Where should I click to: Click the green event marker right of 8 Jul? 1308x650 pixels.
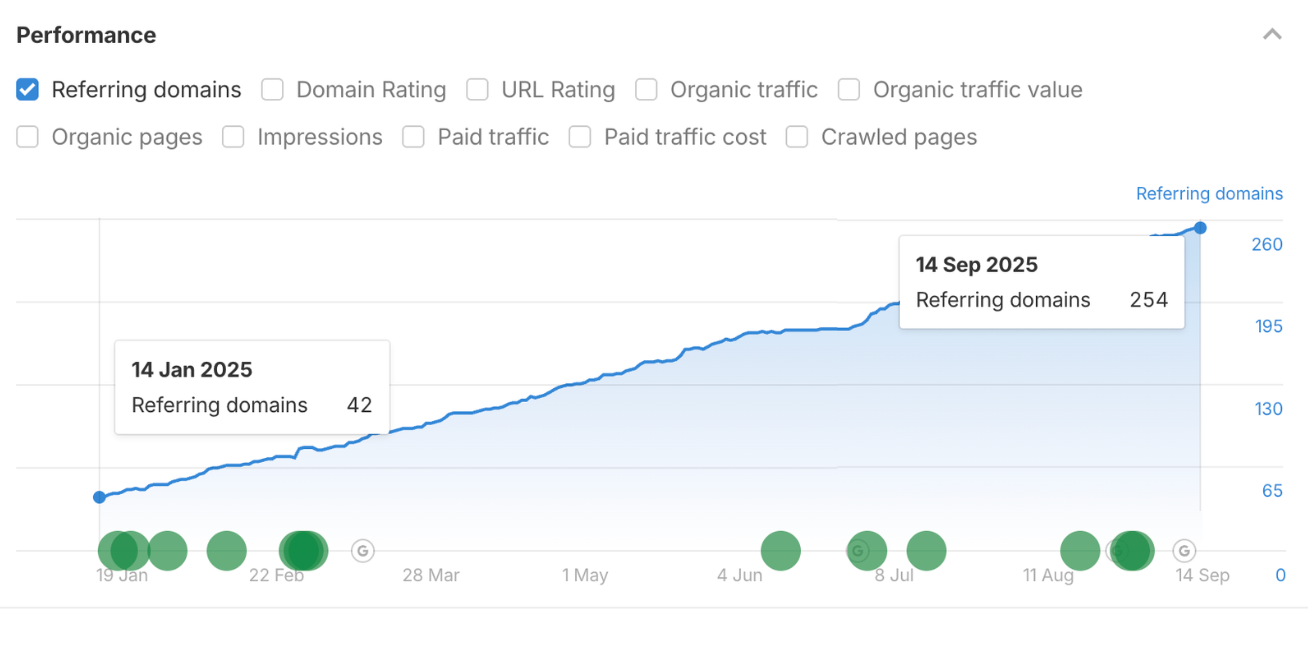click(x=926, y=550)
